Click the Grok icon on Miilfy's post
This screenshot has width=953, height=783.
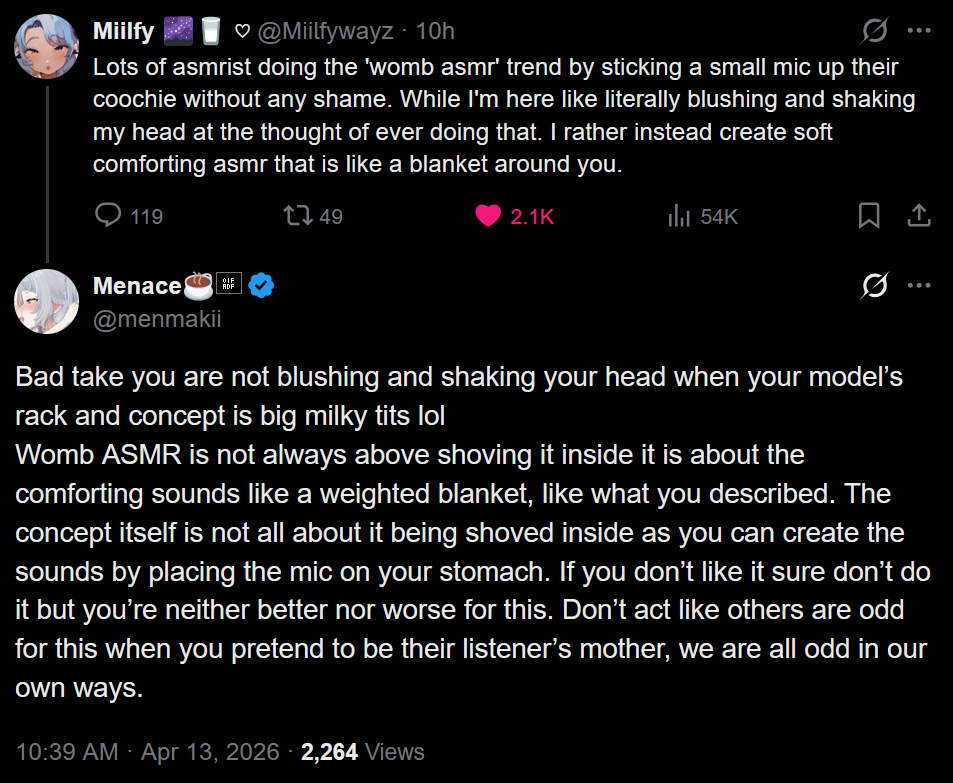874,32
